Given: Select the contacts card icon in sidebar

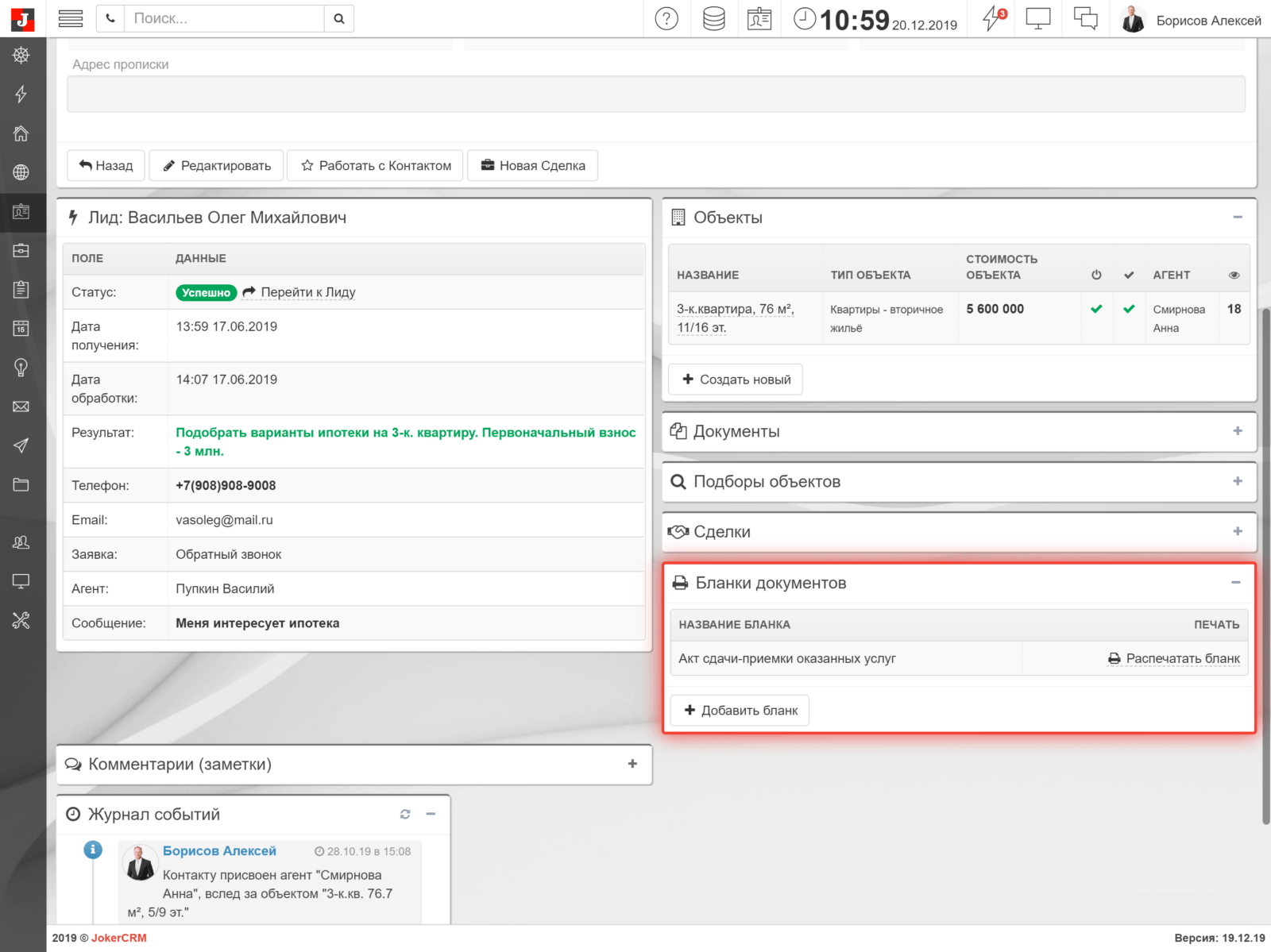Looking at the screenshot, I should 21,212.
